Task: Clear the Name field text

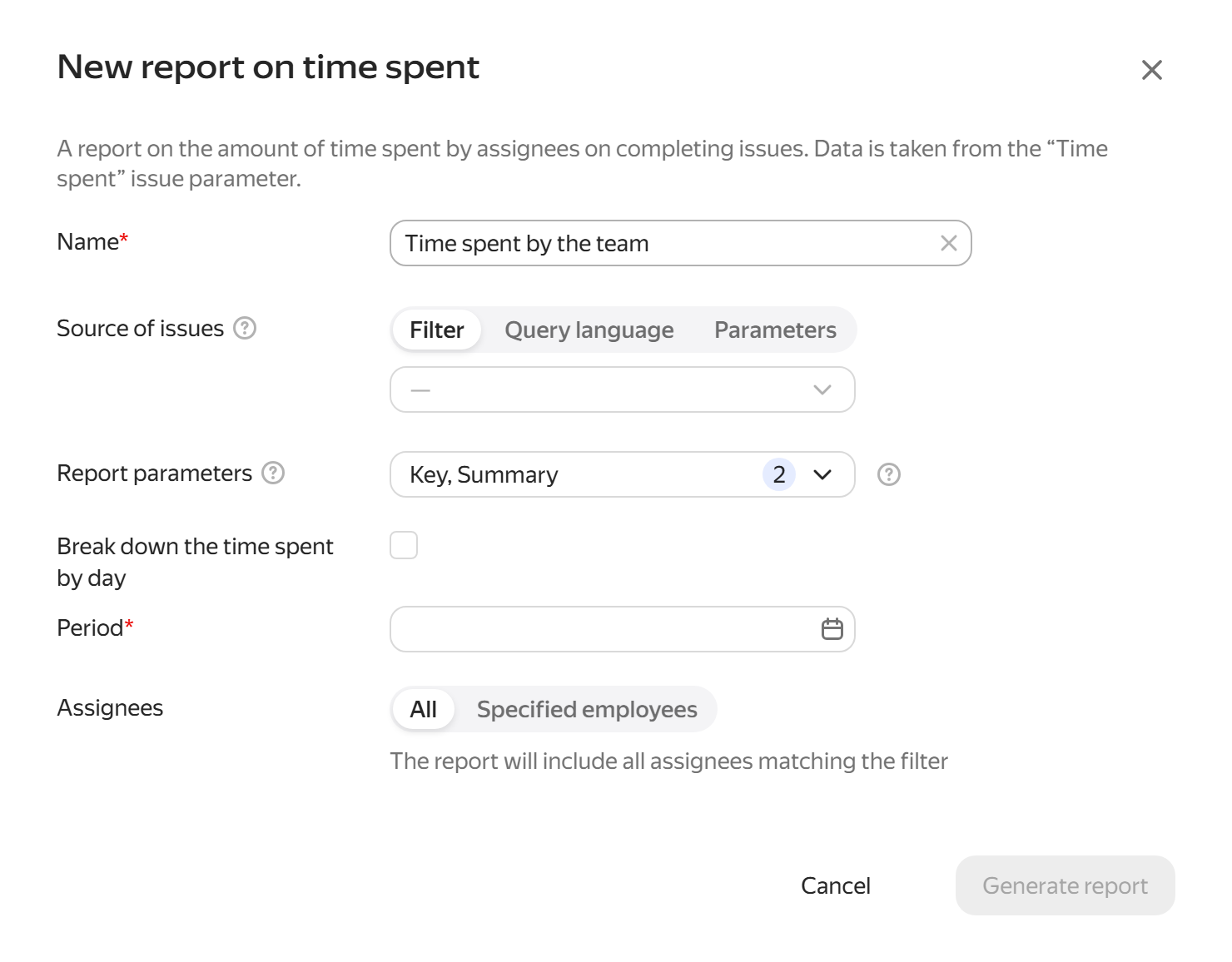Action: (948, 243)
